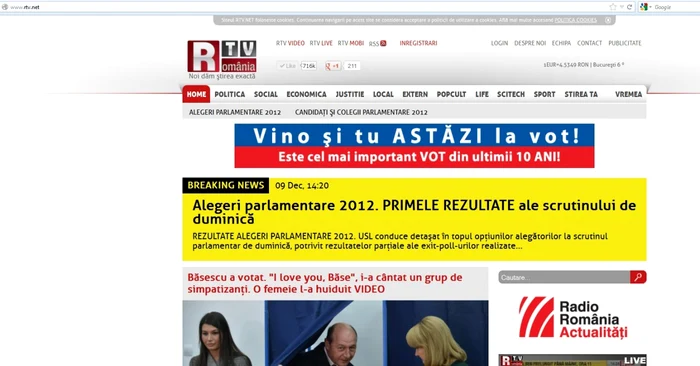Open headline 'Alegeri parlamentare 2012. PRIMELE REZULTATE'
This screenshot has width=700, height=366.
(414, 212)
